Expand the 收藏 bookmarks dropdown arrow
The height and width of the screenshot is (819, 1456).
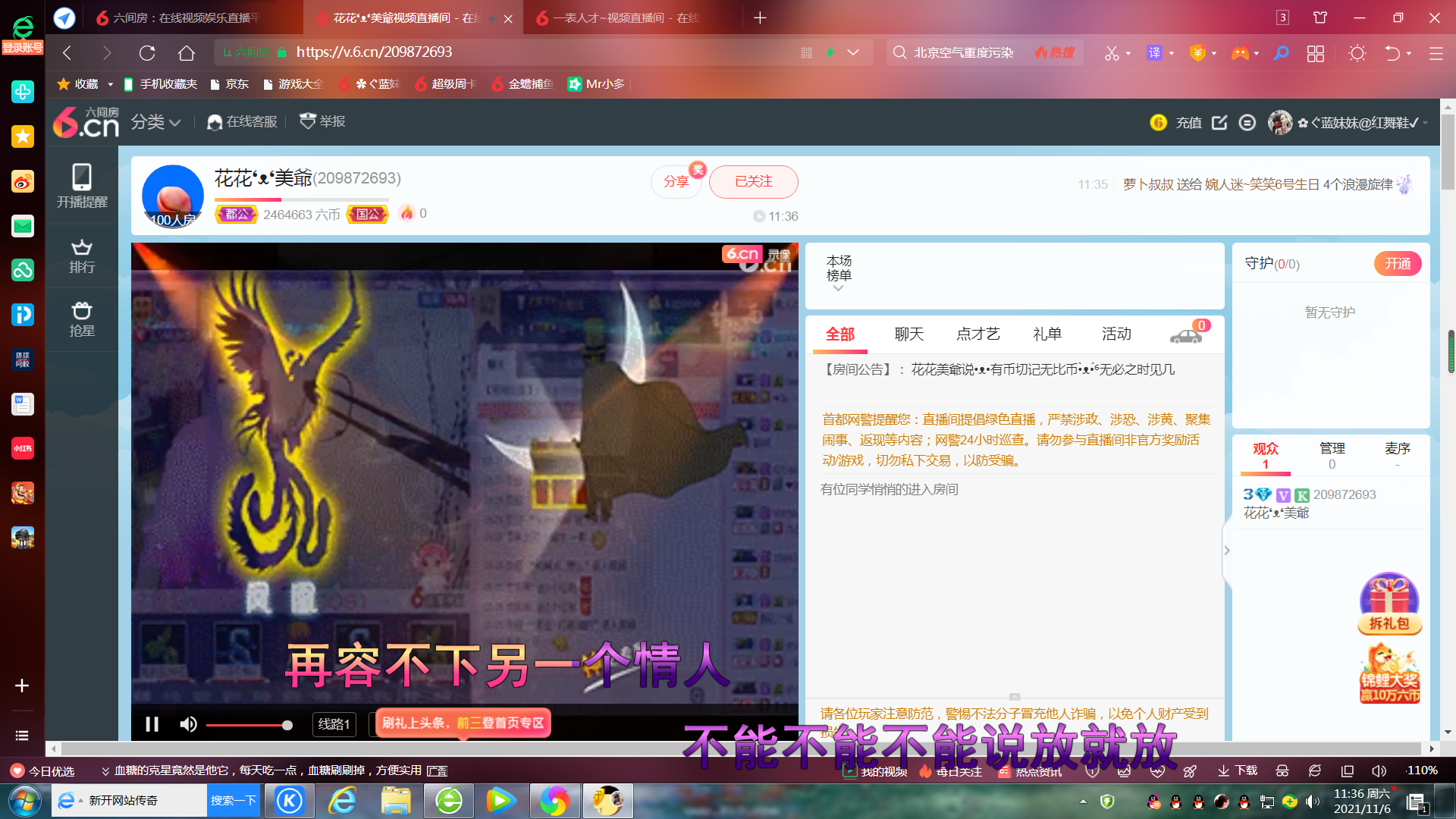[110, 84]
